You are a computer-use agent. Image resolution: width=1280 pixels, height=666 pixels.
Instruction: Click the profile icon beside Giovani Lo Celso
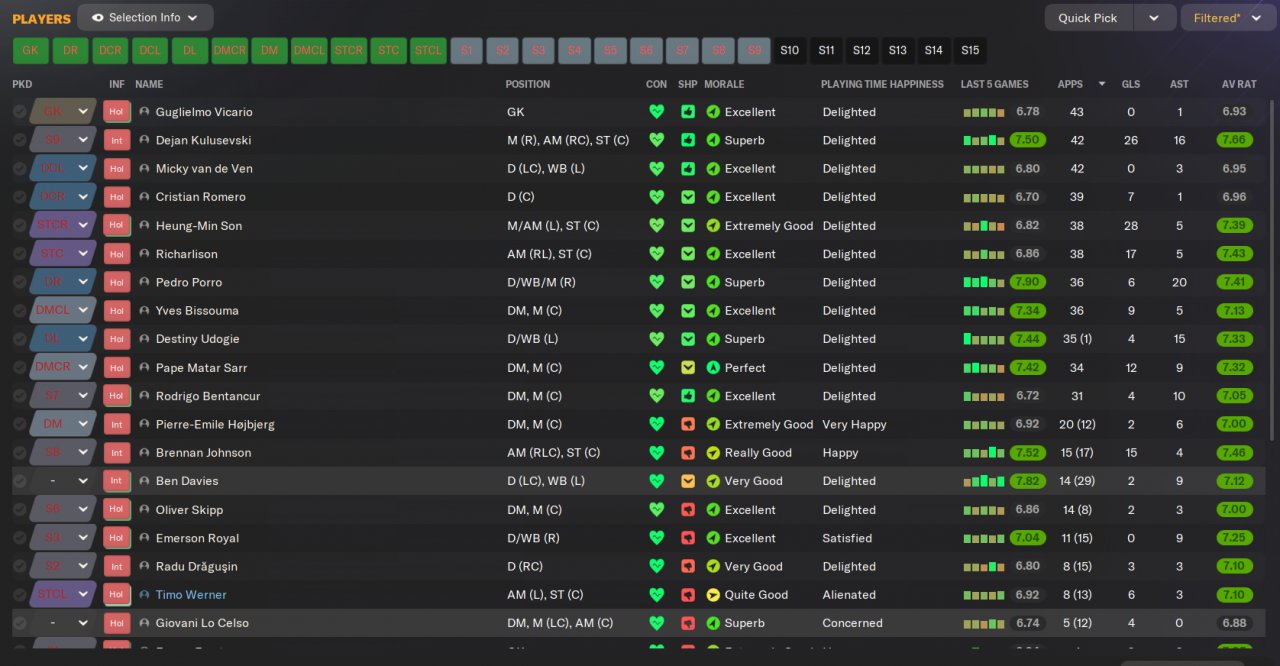coord(144,623)
